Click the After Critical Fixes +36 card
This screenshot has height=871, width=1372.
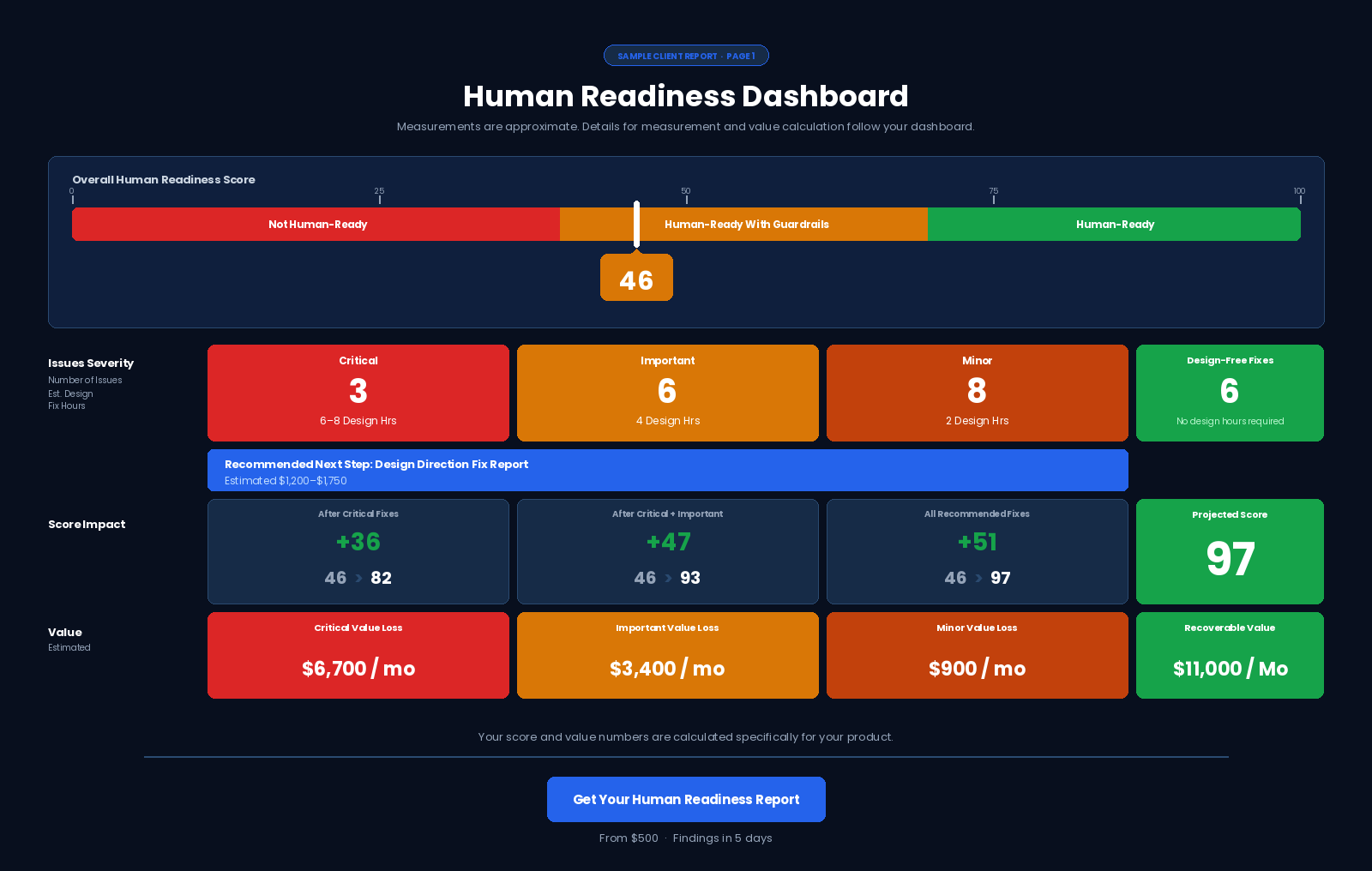pyautogui.click(x=358, y=551)
